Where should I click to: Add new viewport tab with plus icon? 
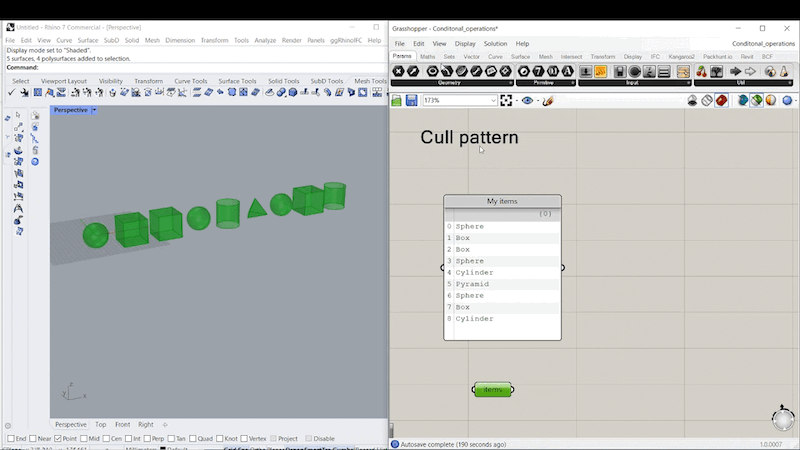[x=165, y=424]
